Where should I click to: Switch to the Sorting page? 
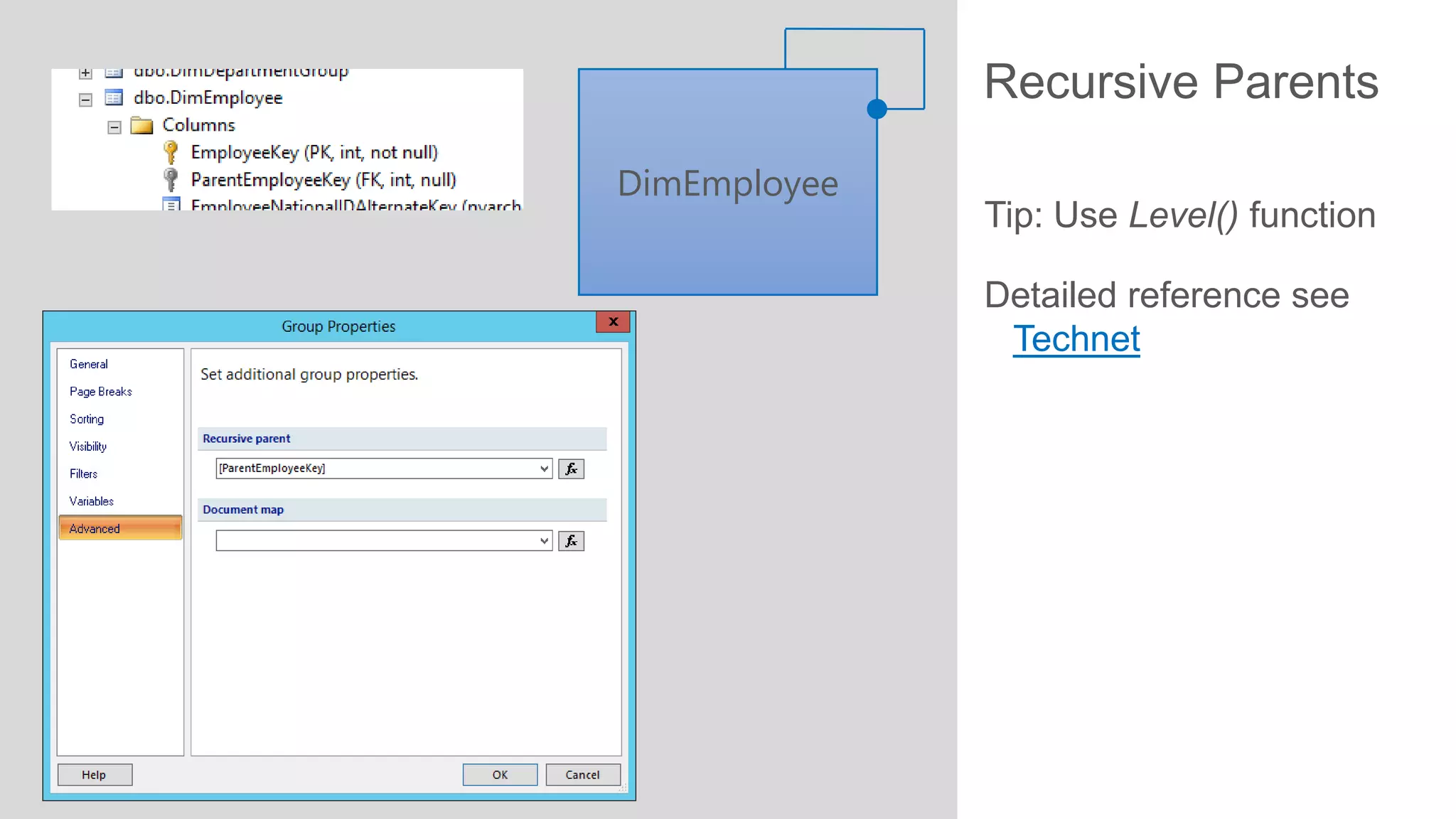coord(87,419)
